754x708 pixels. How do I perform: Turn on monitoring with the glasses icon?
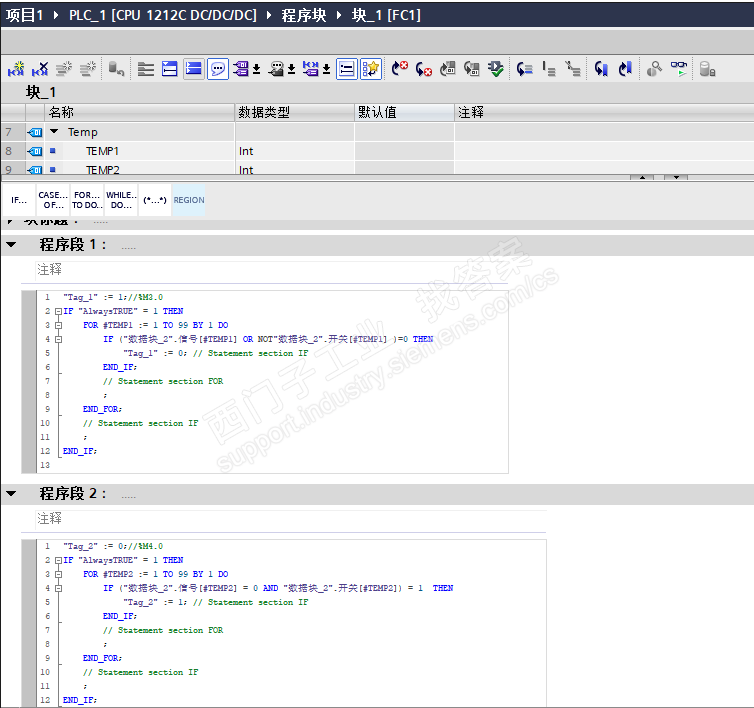(x=679, y=69)
